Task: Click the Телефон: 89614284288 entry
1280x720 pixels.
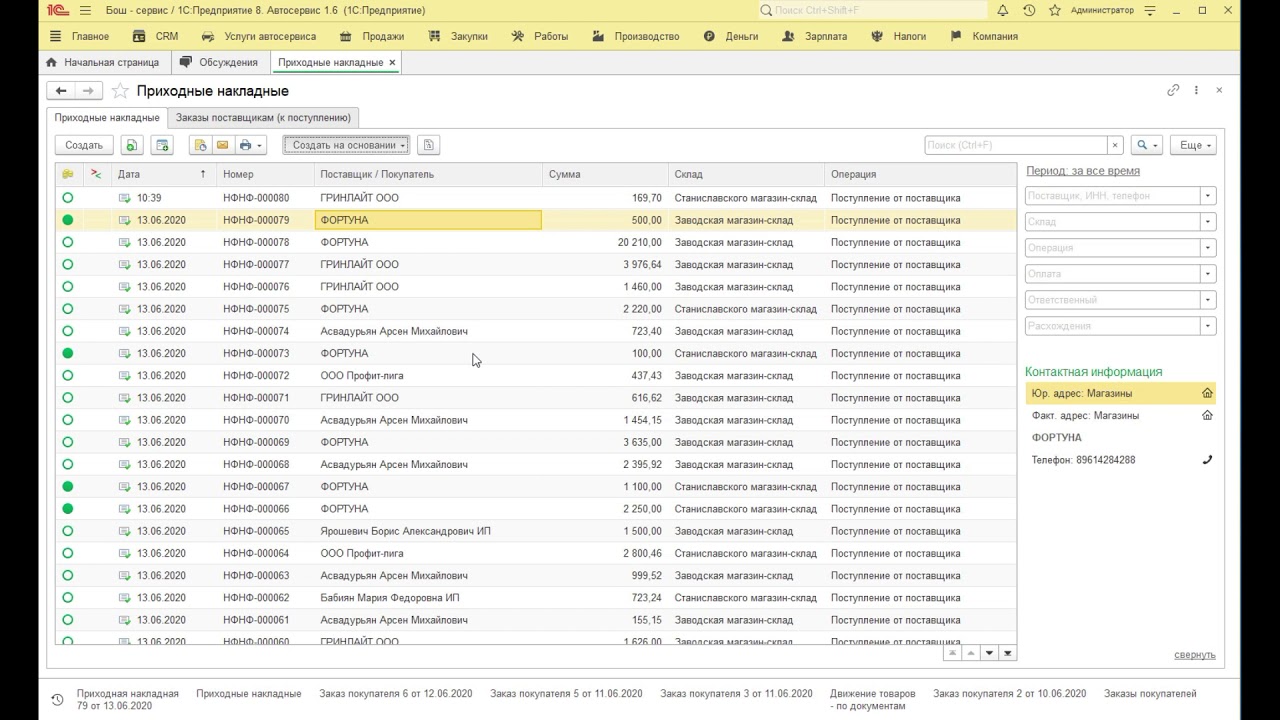Action: coord(1083,460)
